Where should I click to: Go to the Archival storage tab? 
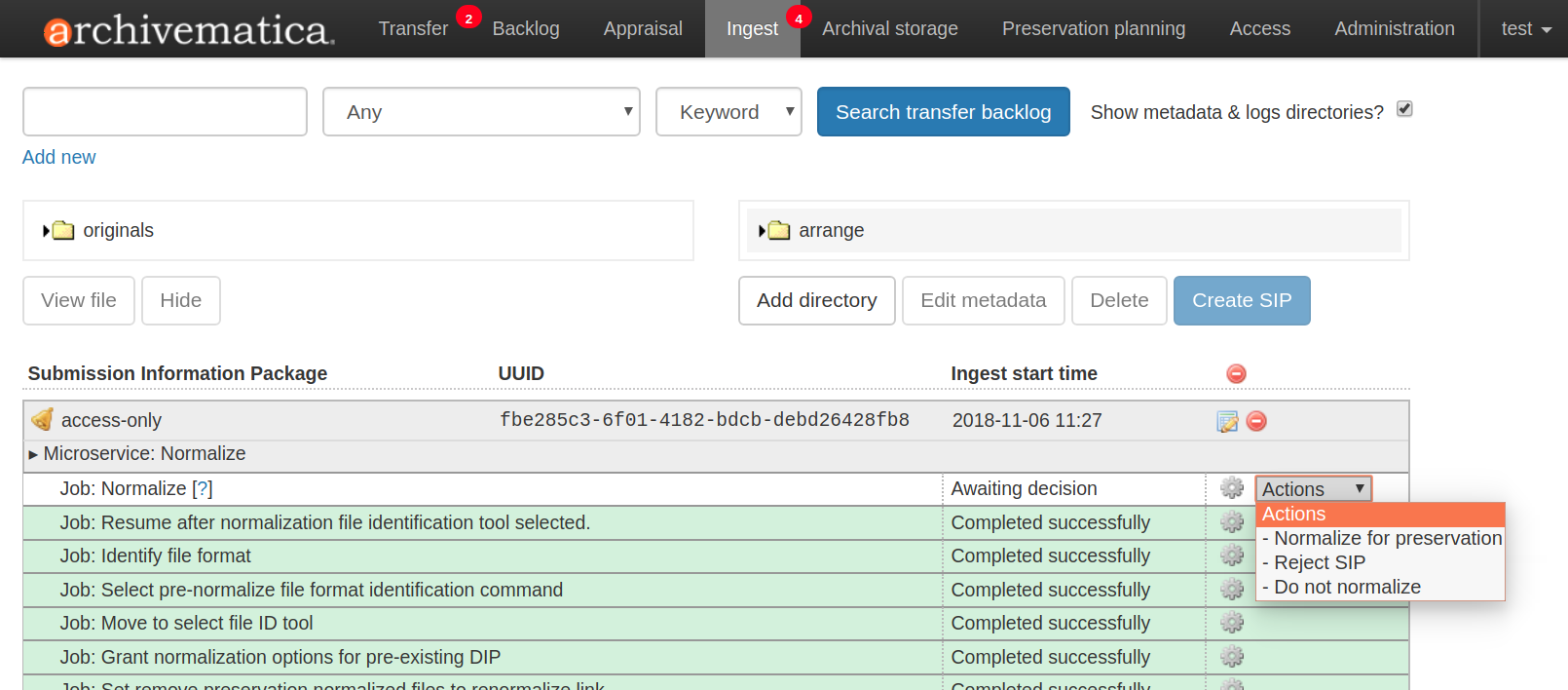889,29
